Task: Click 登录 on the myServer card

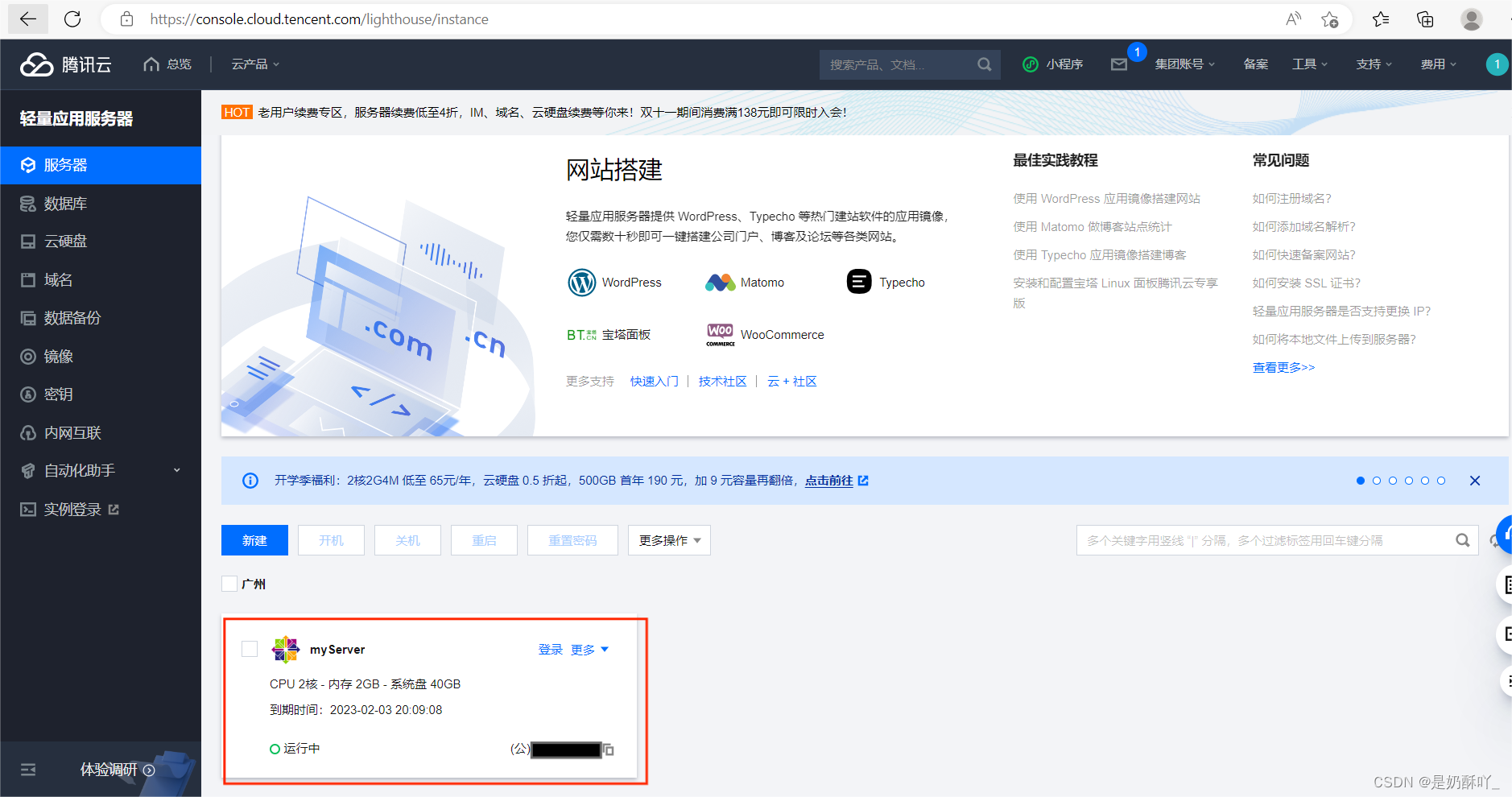Action: 551,650
